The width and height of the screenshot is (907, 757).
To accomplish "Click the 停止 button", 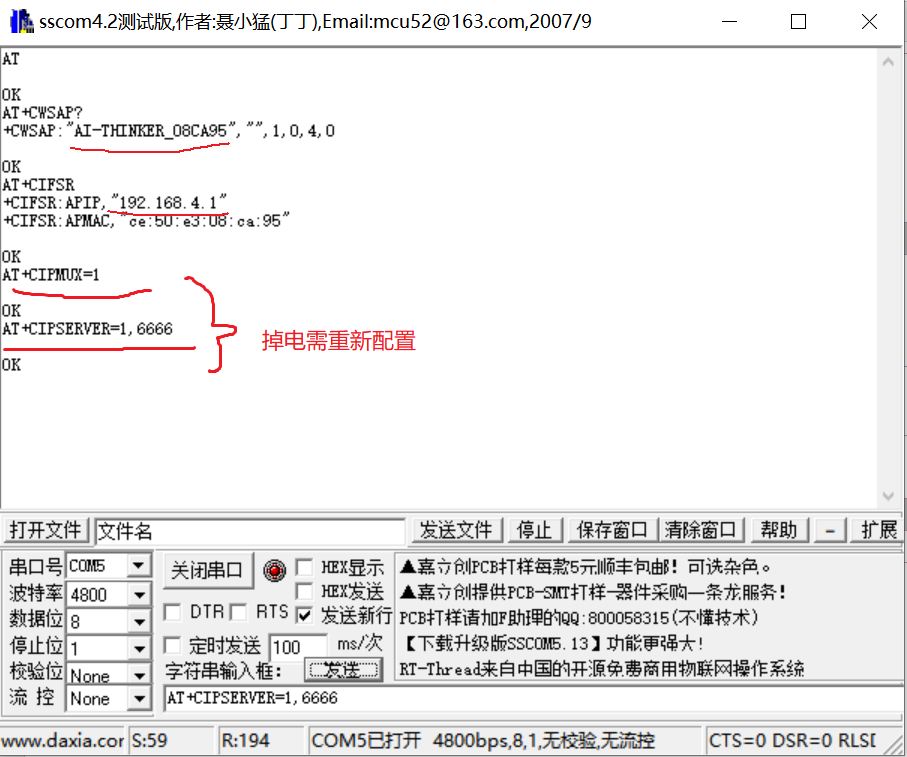I will [x=534, y=530].
